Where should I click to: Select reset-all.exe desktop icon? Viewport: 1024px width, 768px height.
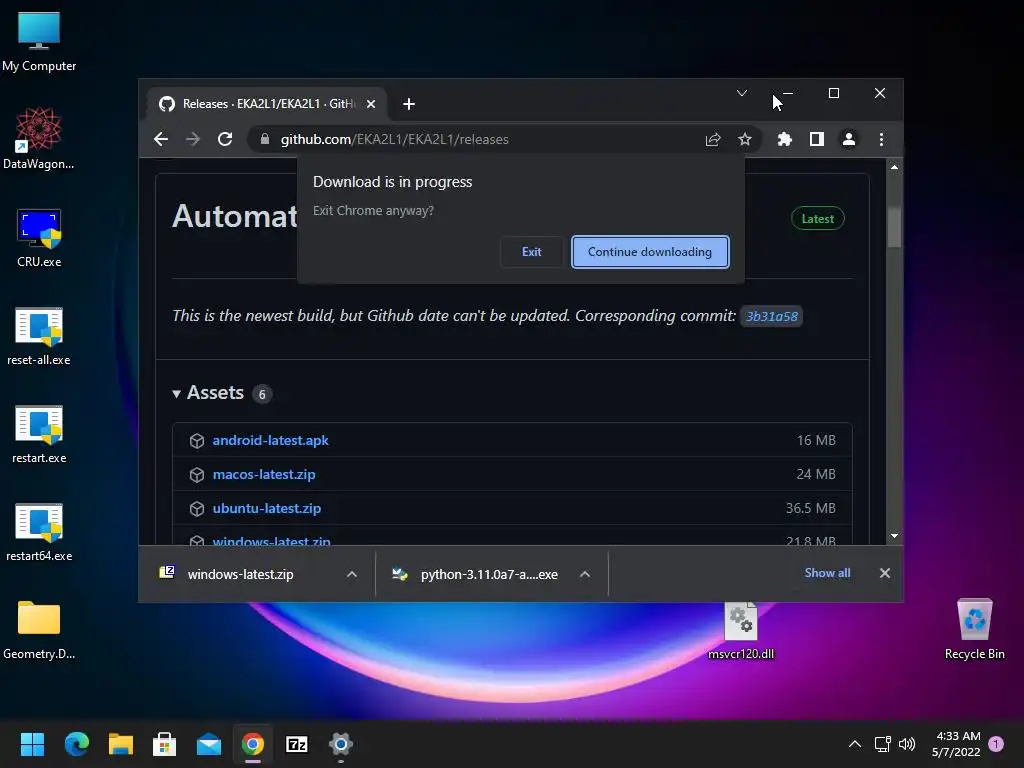[x=39, y=336]
